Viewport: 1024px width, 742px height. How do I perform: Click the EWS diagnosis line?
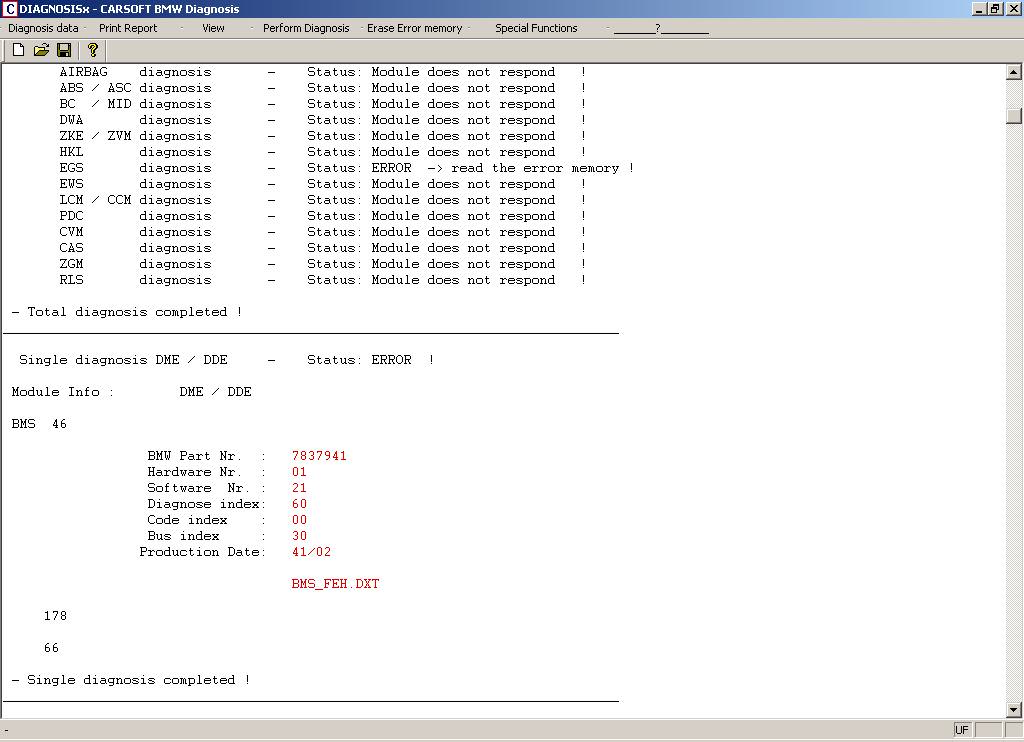tap(323, 184)
